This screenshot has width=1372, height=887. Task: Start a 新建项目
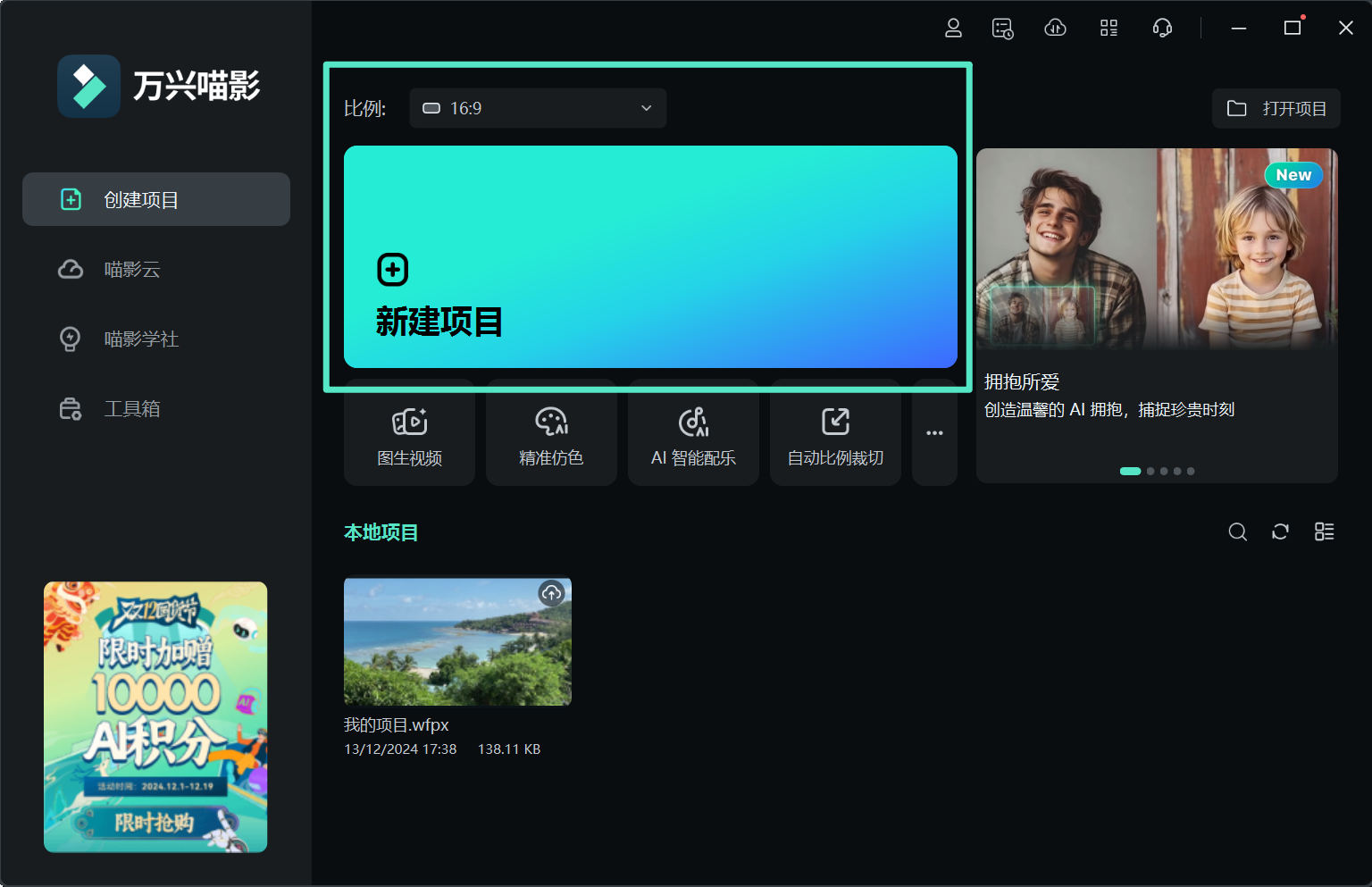pos(650,258)
